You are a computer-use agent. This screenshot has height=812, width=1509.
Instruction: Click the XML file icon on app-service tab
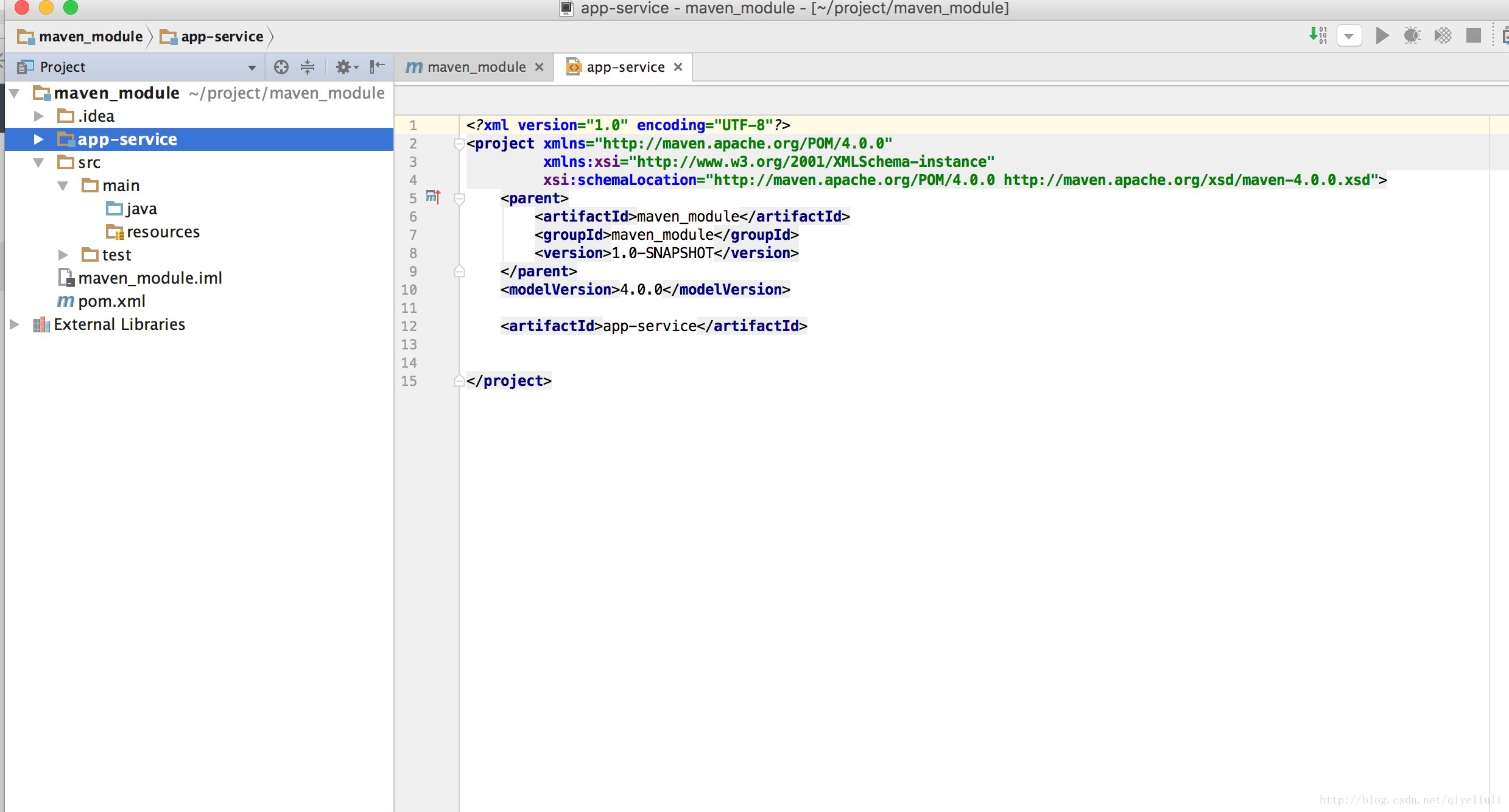(x=574, y=66)
